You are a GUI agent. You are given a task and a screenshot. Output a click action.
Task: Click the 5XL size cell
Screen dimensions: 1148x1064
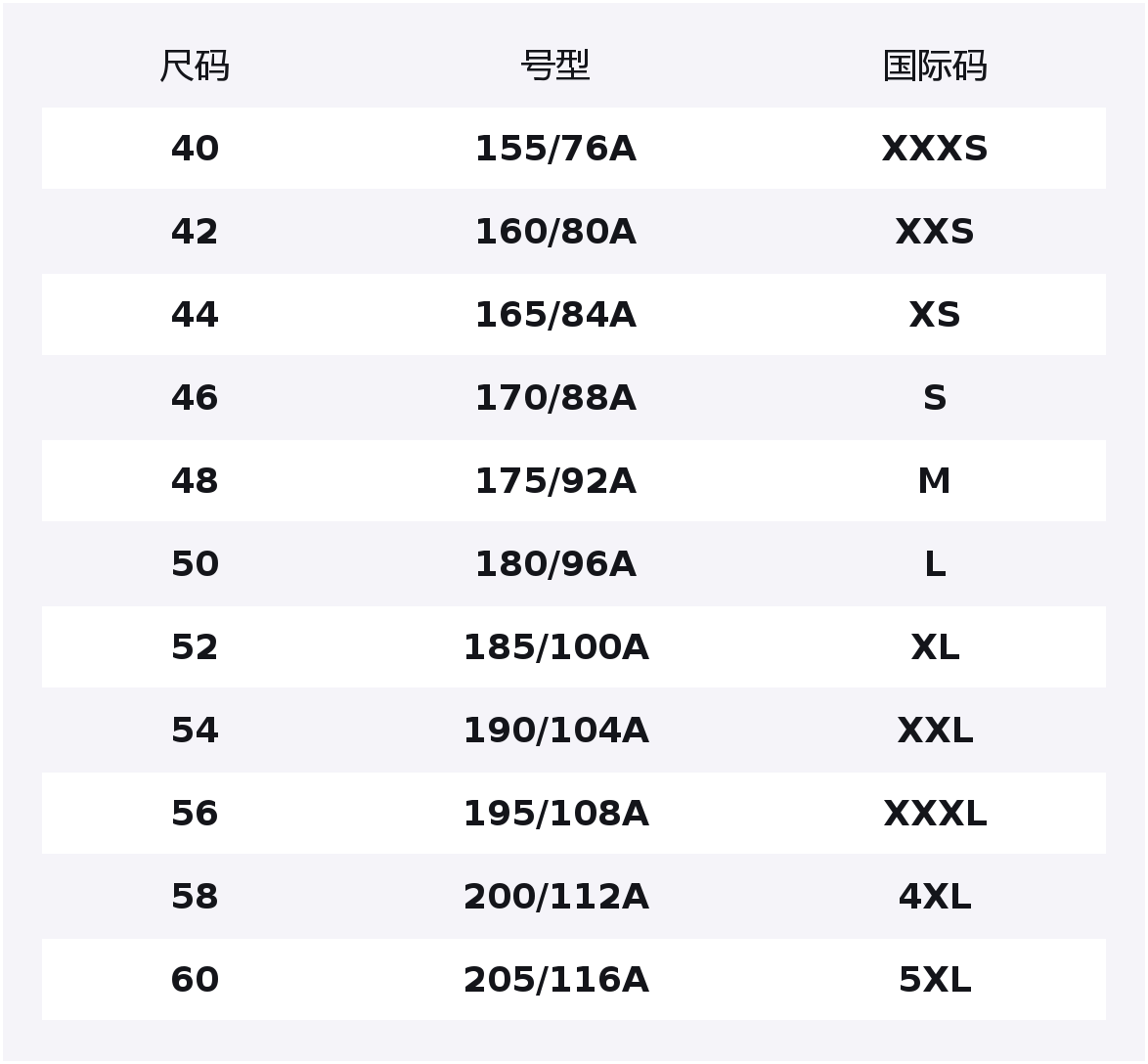point(934,980)
